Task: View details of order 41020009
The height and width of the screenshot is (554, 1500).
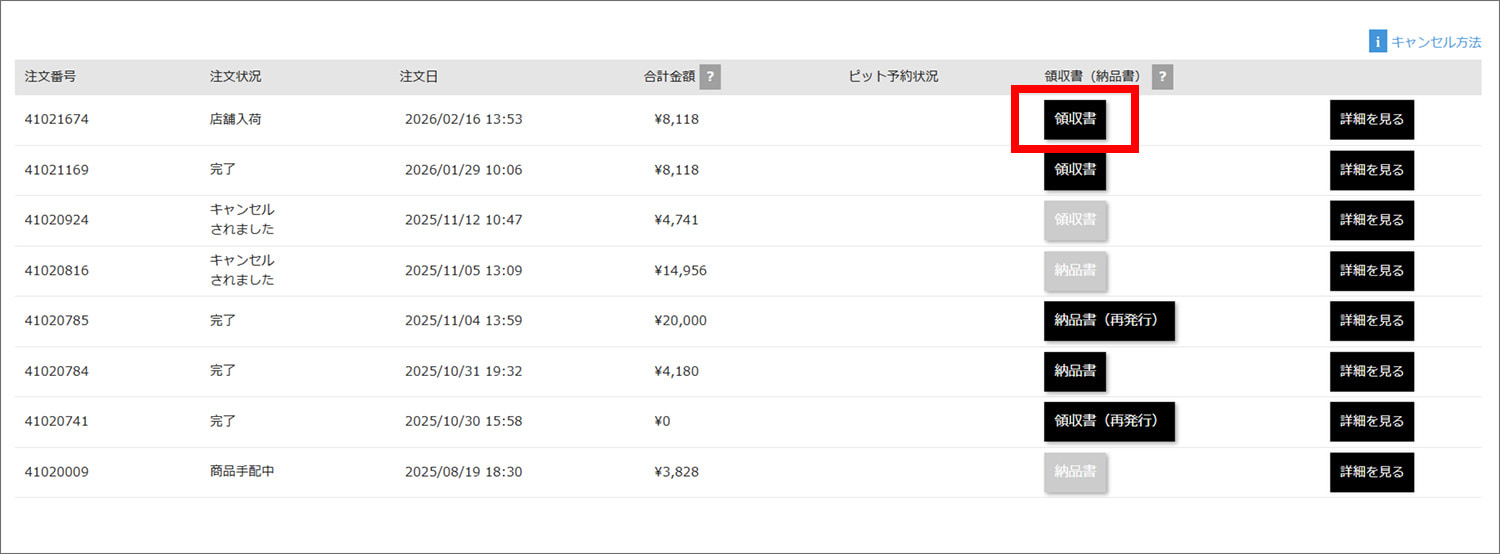Action: pos(1371,472)
